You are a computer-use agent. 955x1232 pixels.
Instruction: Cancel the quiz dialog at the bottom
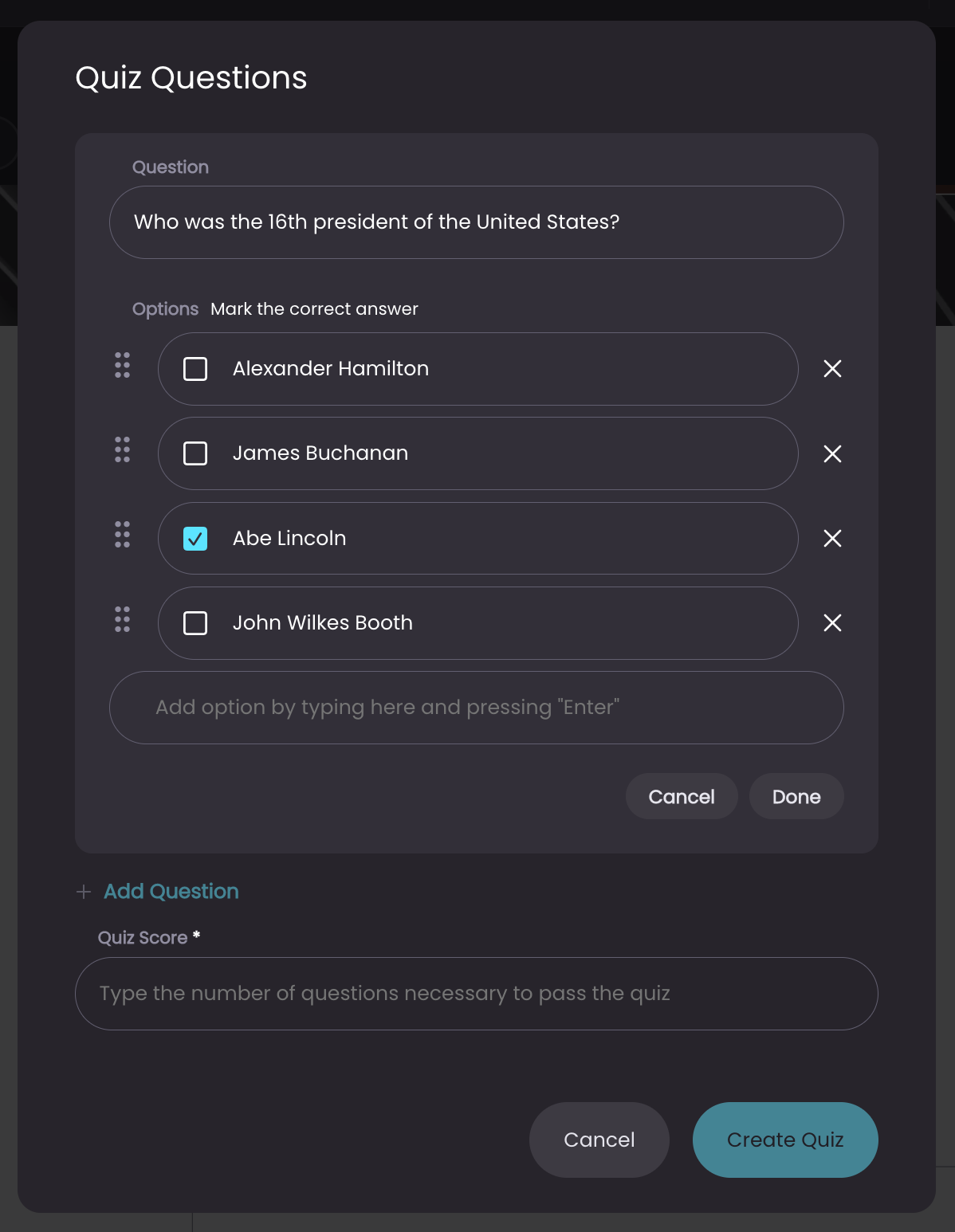click(599, 1140)
